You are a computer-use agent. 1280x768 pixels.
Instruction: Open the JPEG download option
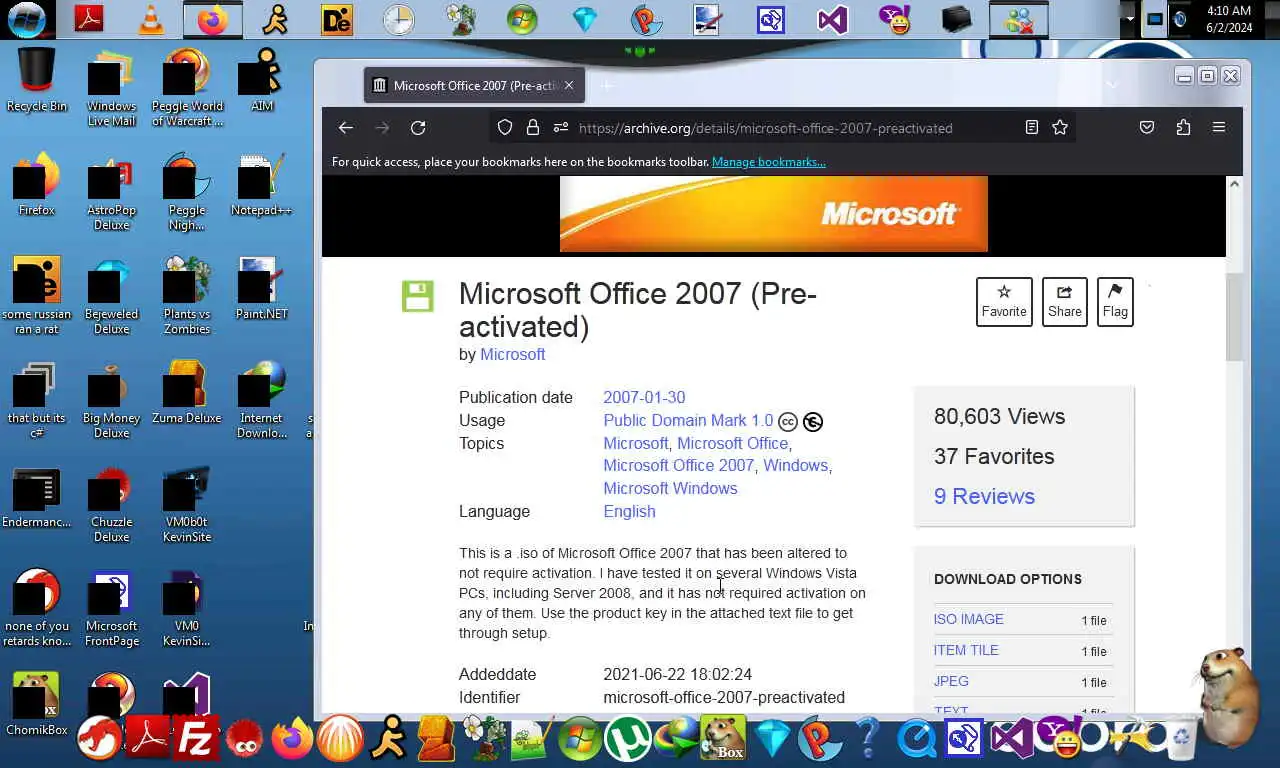(x=951, y=681)
